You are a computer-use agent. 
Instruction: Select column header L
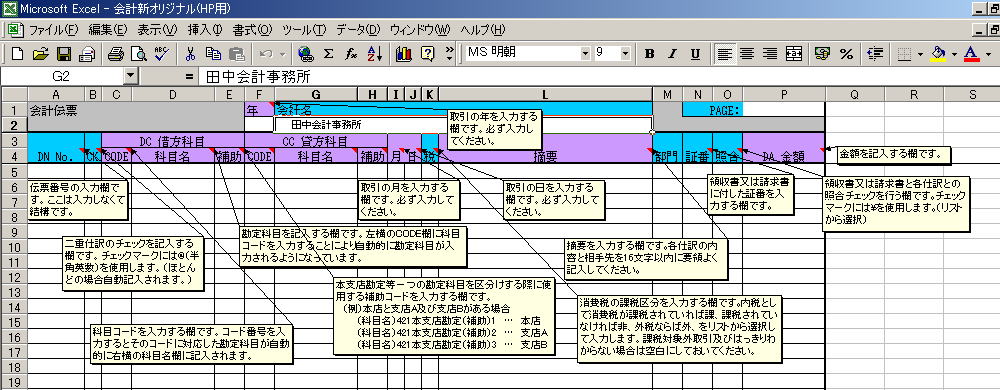[545, 94]
